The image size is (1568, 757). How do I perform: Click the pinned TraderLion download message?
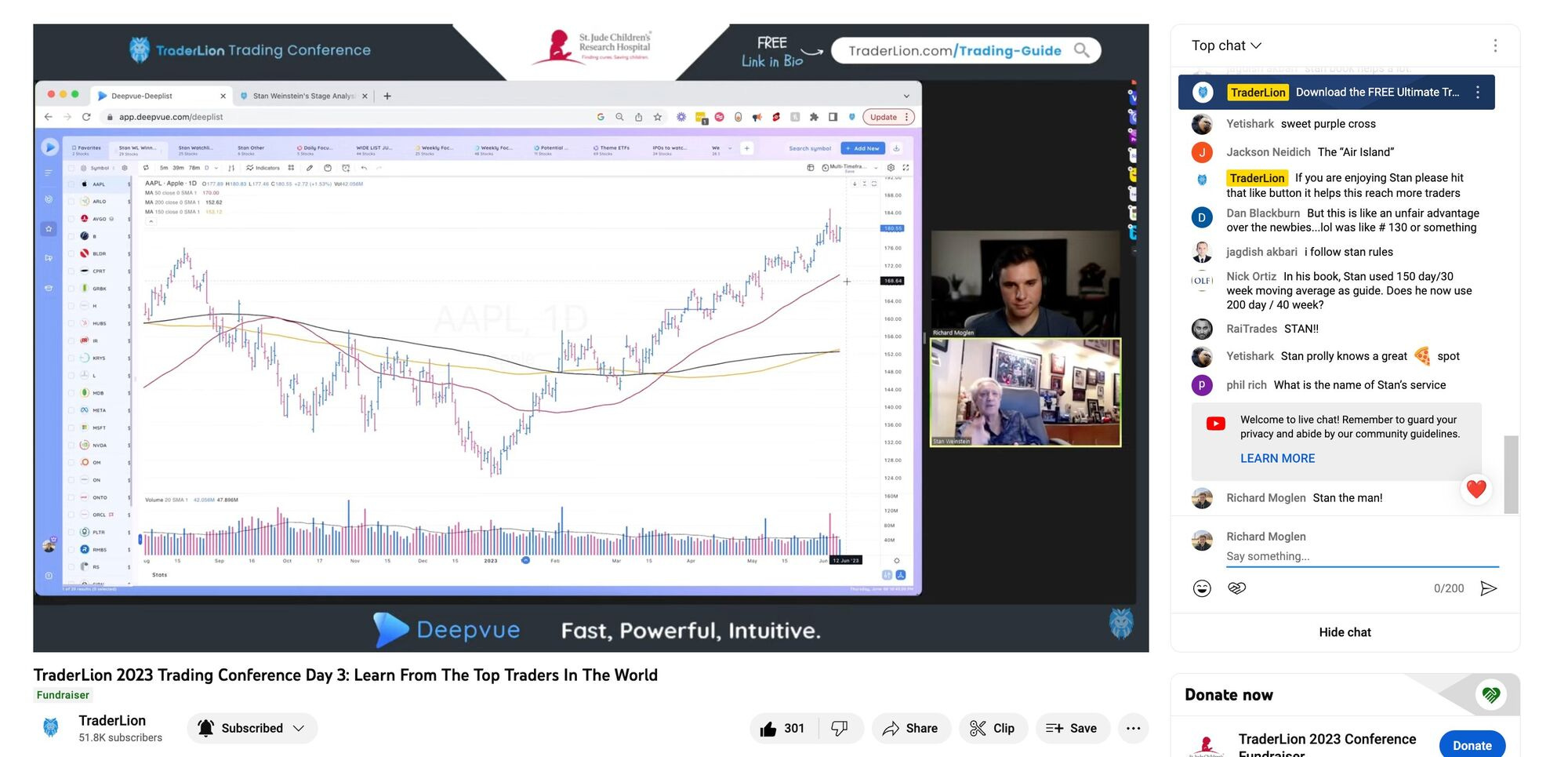click(x=1336, y=92)
